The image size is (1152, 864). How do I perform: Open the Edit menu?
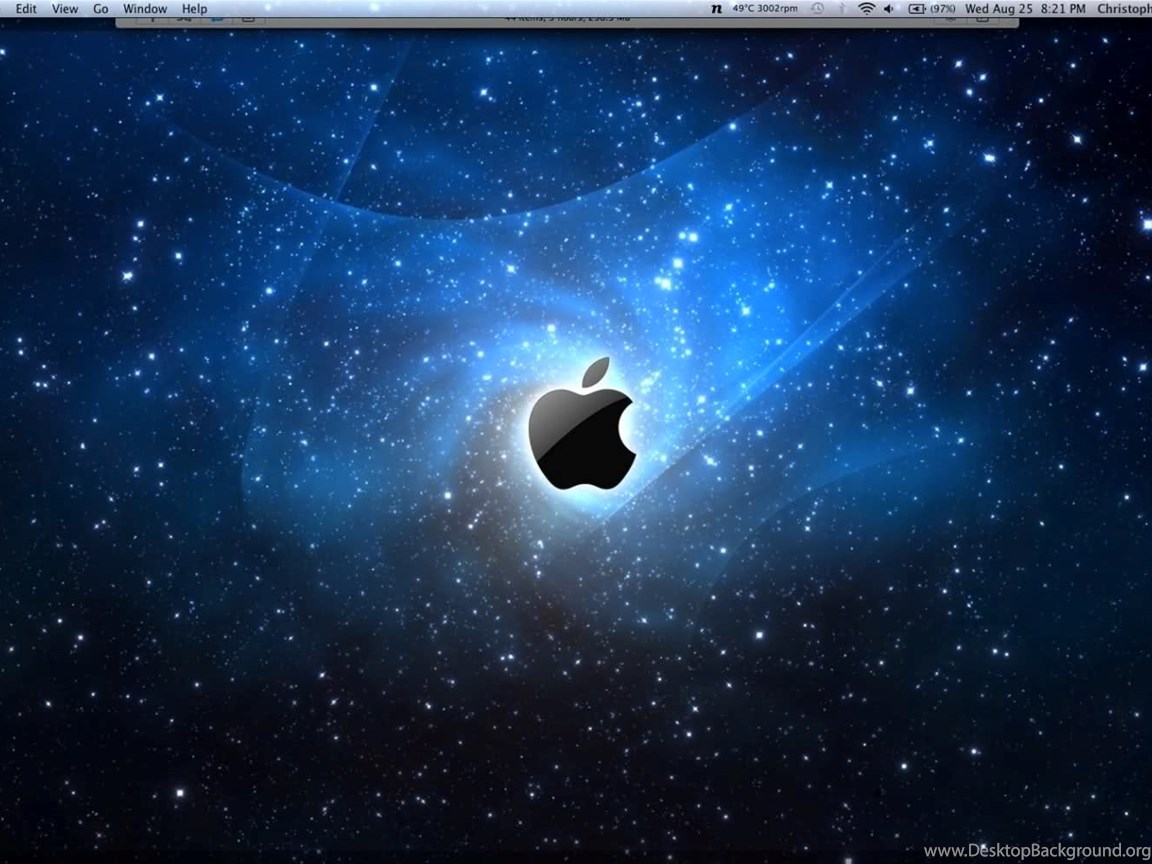point(26,9)
